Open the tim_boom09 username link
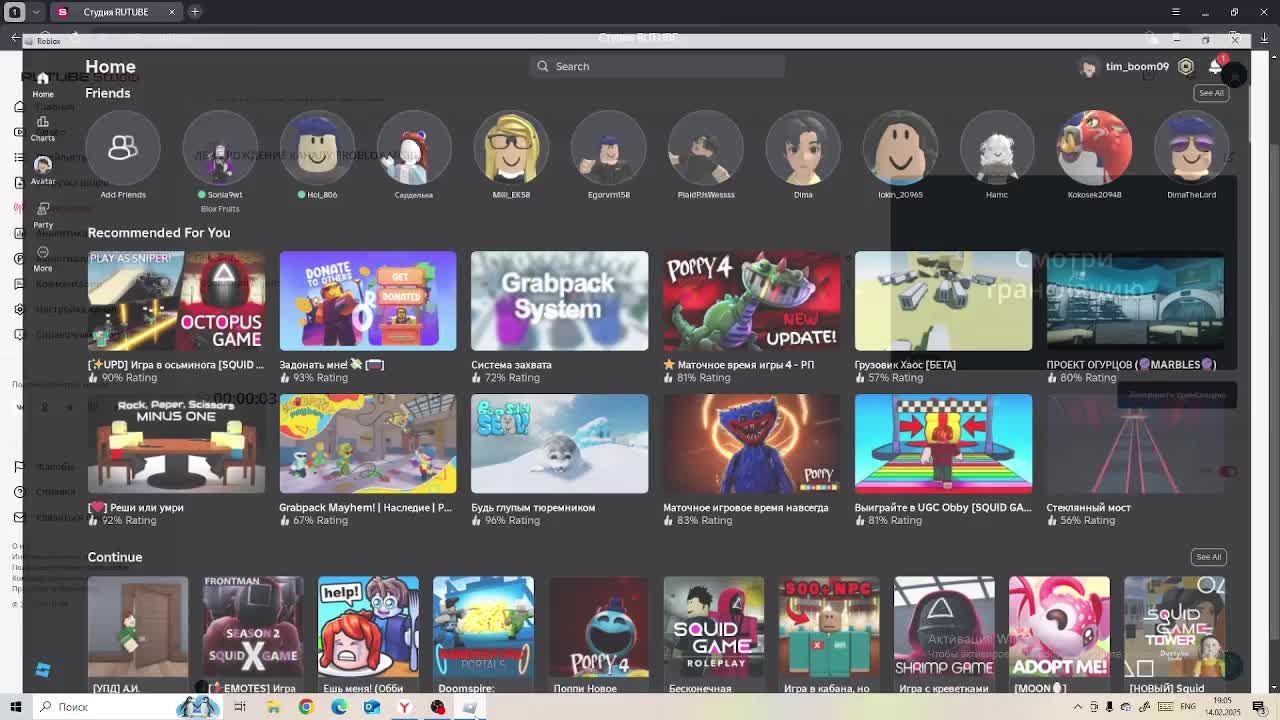The width and height of the screenshot is (1280, 720). (x=1137, y=67)
